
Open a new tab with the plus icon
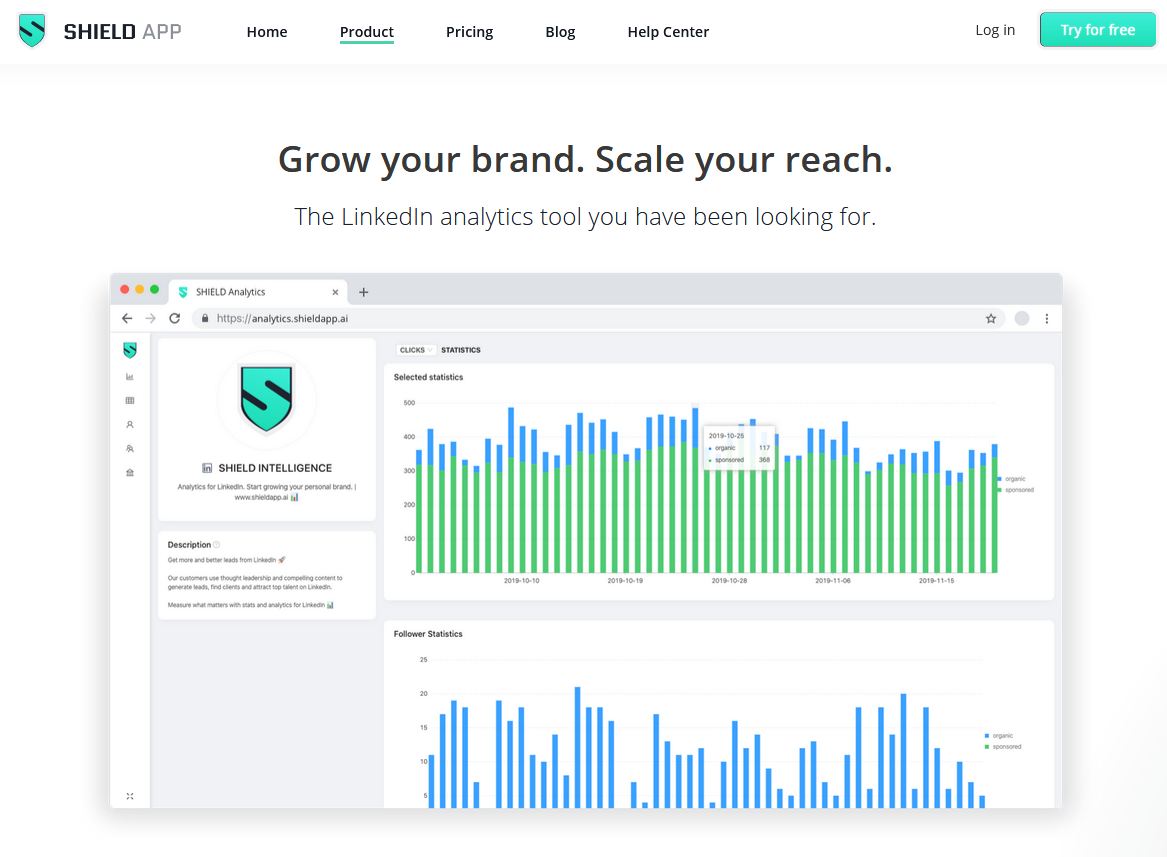pos(363,292)
